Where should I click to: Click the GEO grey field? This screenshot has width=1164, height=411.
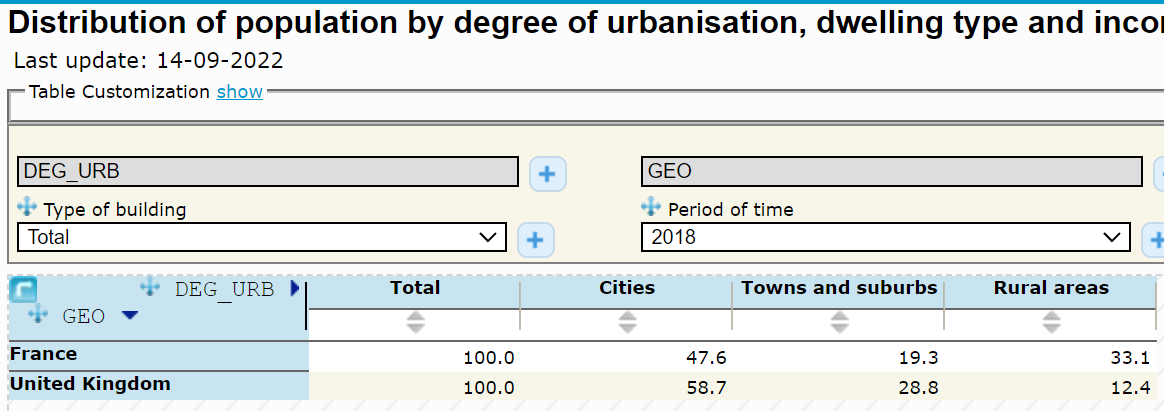click(x=892, y=171)
